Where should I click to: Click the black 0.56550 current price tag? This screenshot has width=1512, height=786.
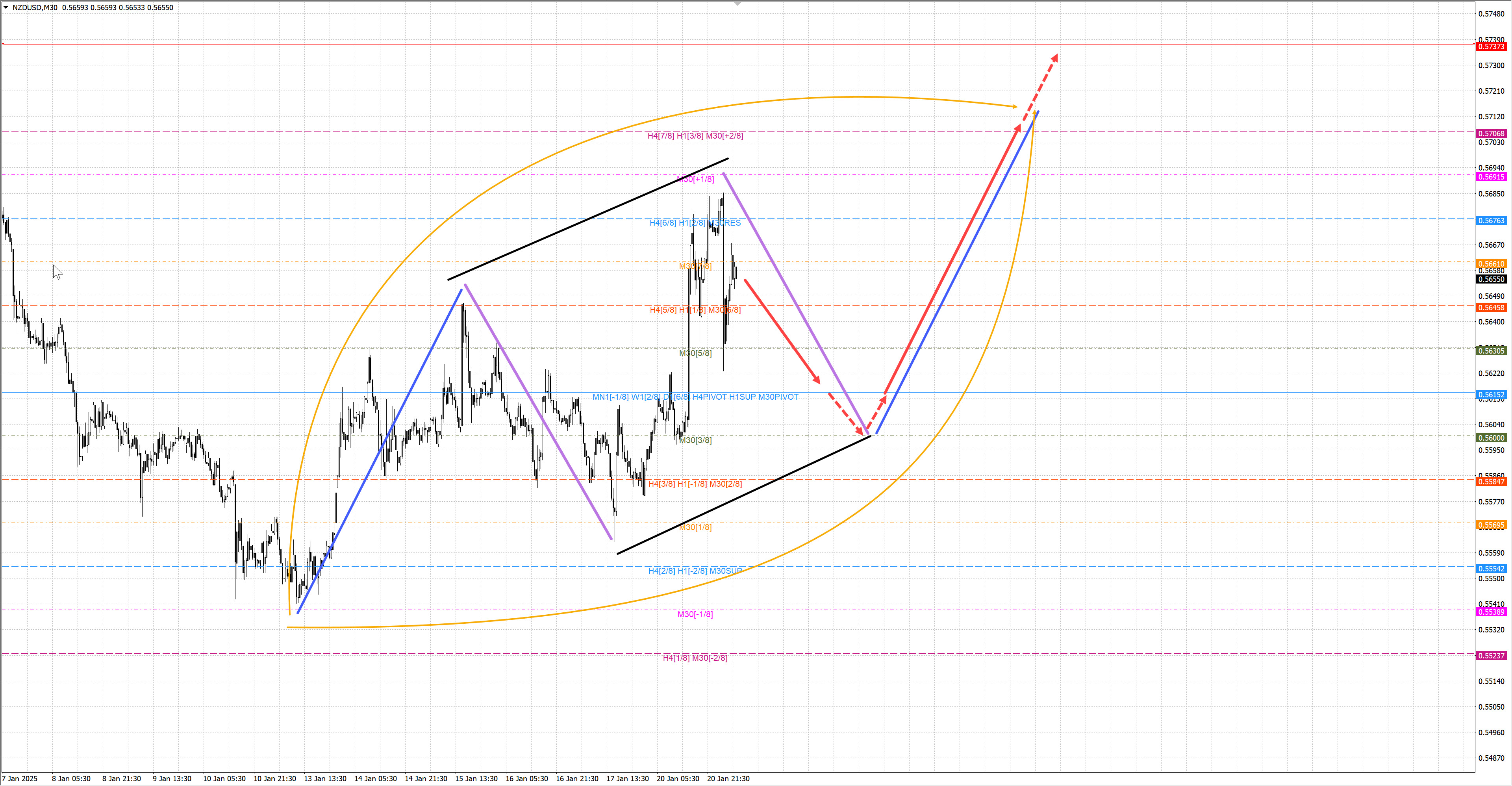click(x=1491, y=280)
